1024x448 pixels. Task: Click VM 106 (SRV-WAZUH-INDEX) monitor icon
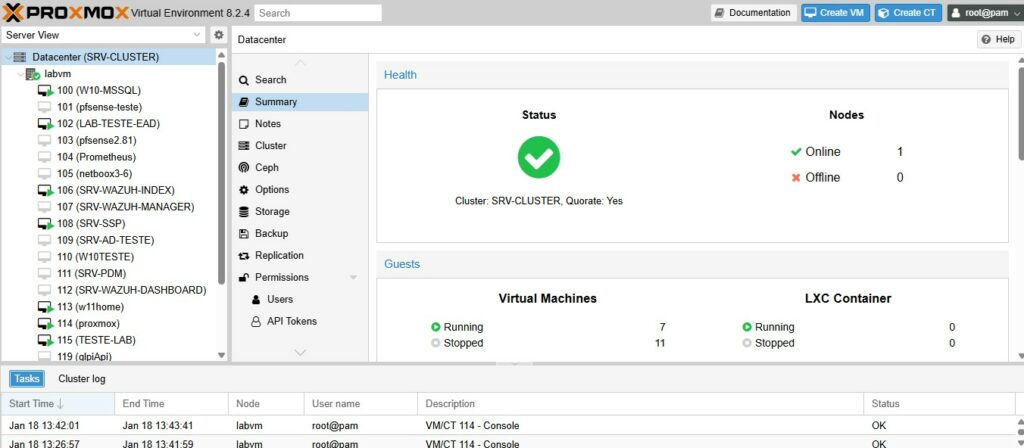[45, 190]
